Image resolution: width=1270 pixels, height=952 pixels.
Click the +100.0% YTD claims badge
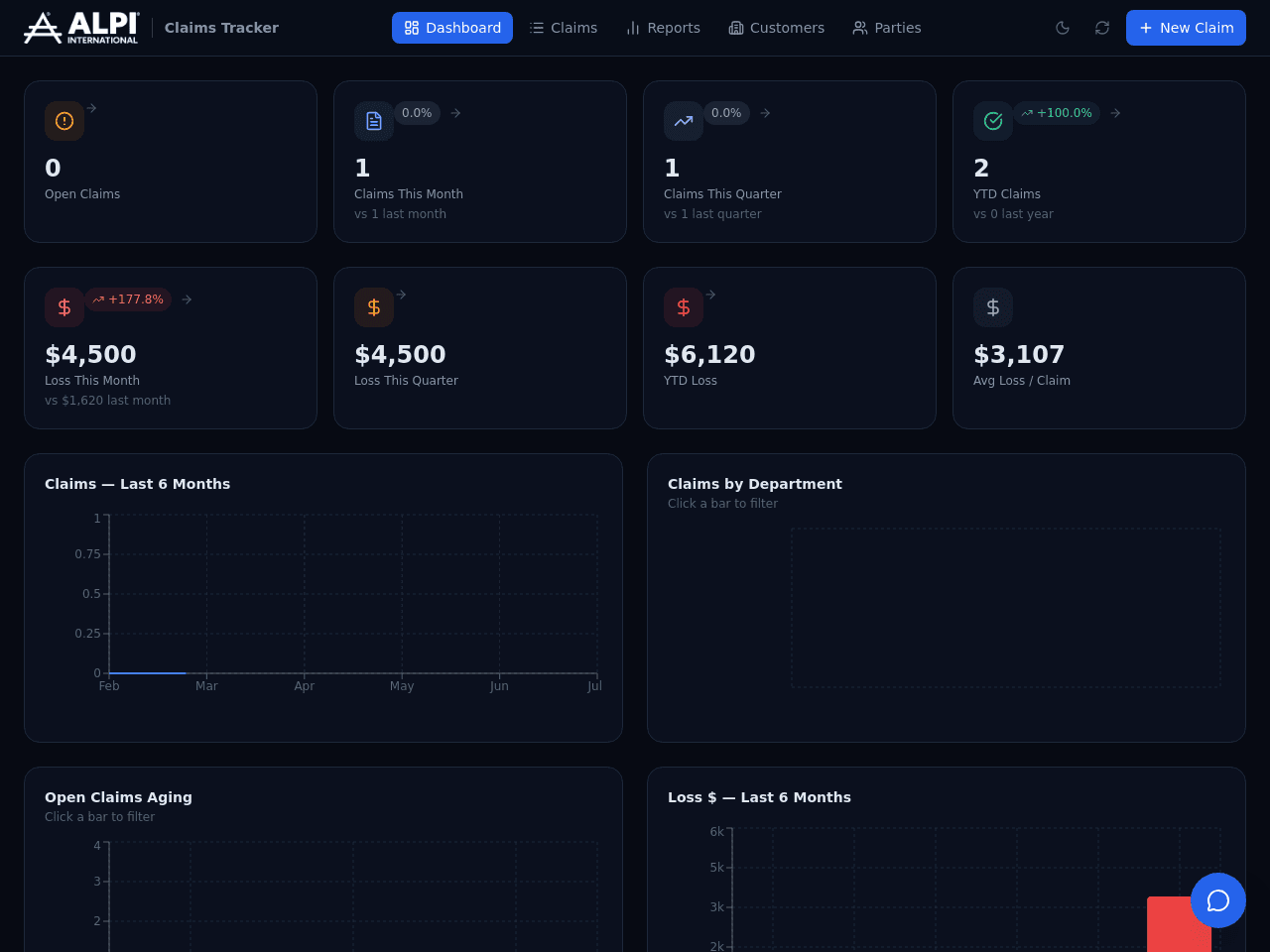tap(1057, 113)
